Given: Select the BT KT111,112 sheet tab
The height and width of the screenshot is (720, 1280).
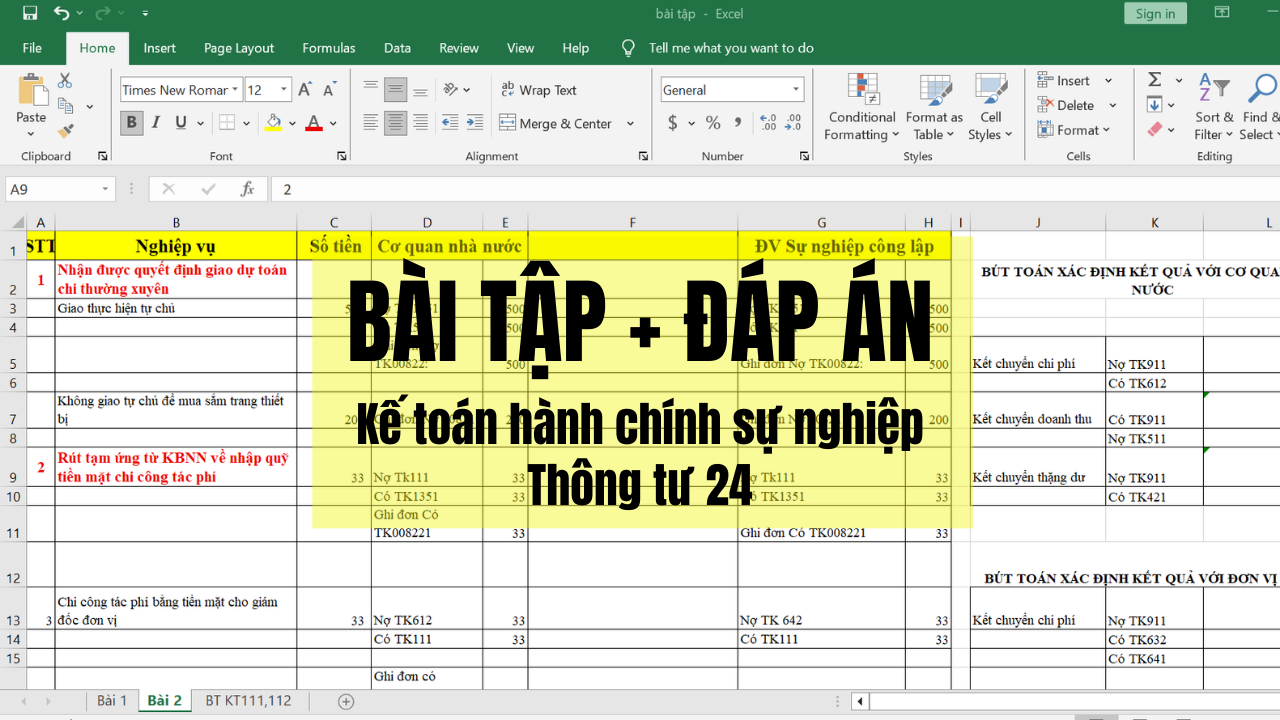Looking at the screenshot, I should click(248, 701).
